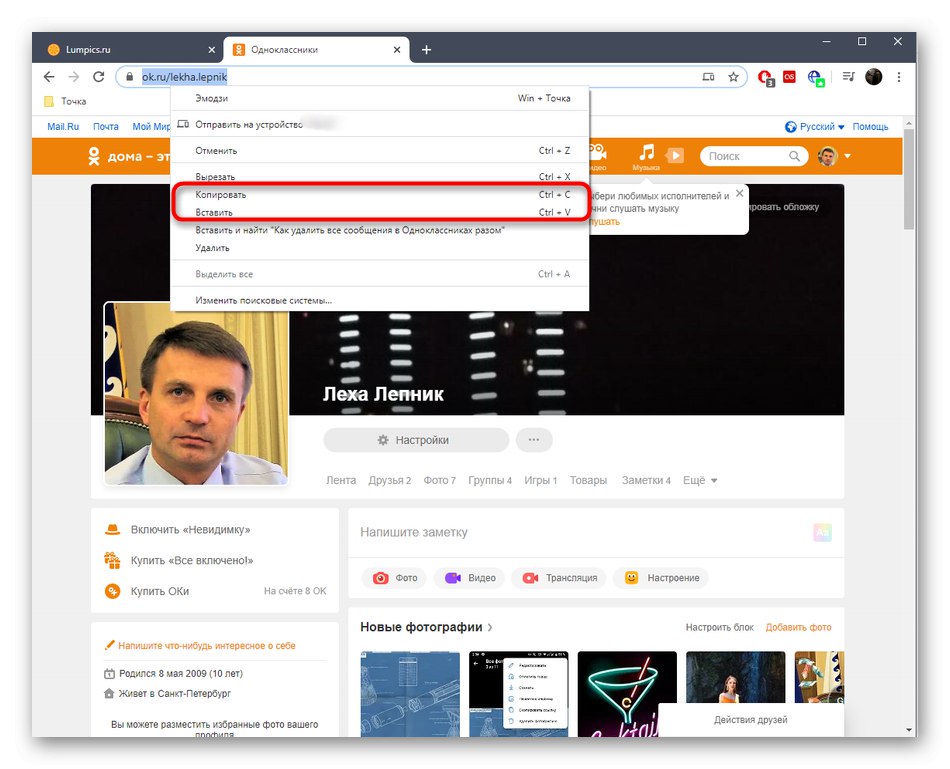Click the search magnifier in the Поиск field

[x=794, y=156]
